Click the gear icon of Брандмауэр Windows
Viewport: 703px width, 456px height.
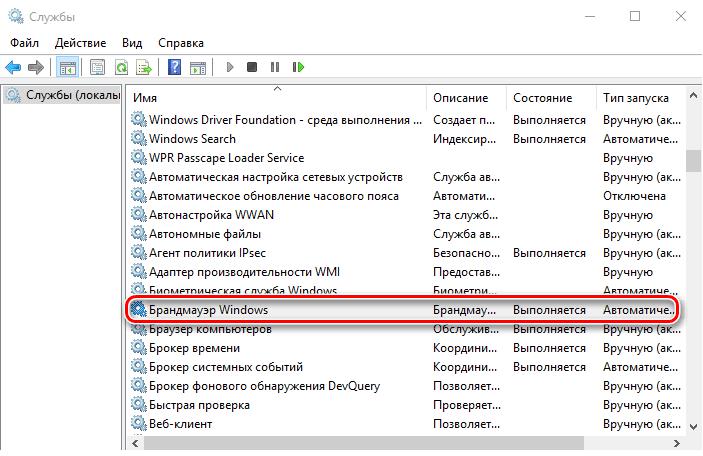click(x=139, y=309)
